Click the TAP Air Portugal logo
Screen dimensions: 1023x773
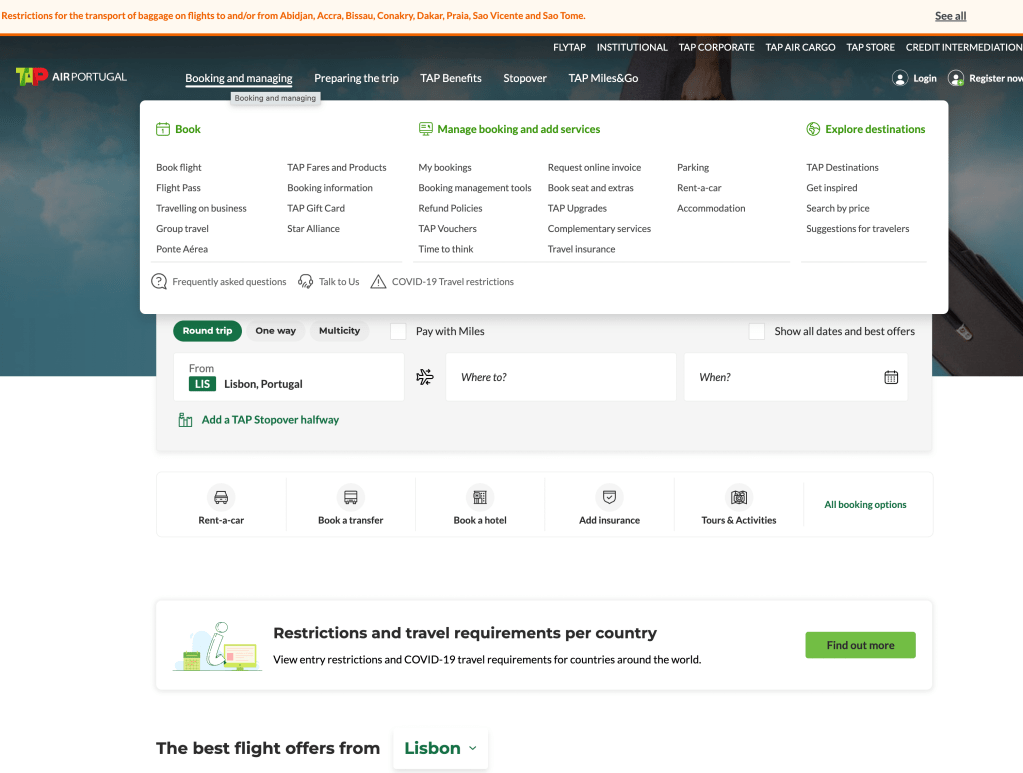pyautogui.click(x=71, y=77)
